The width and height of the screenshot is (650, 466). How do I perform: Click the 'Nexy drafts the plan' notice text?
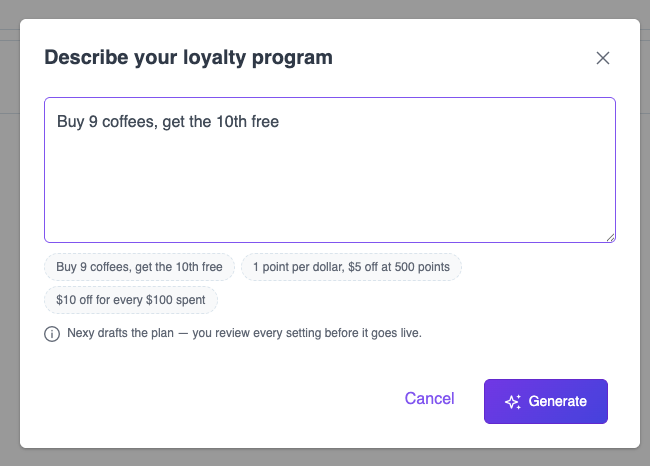245,333
